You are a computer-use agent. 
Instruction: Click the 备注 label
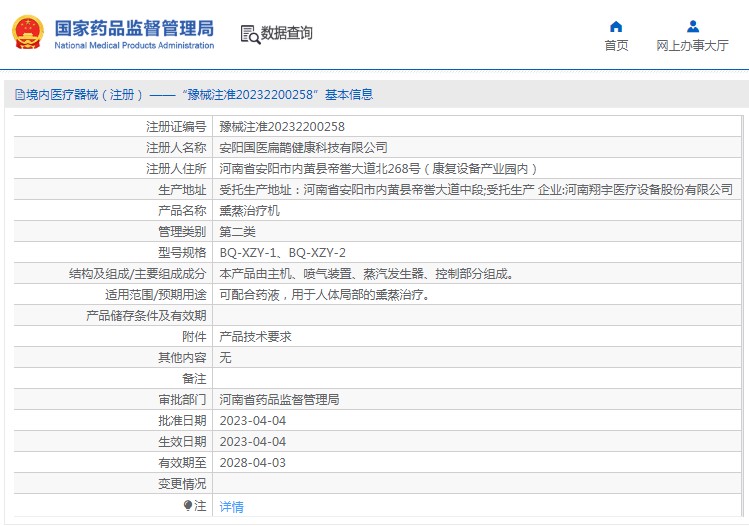click(x=194, y=379)
